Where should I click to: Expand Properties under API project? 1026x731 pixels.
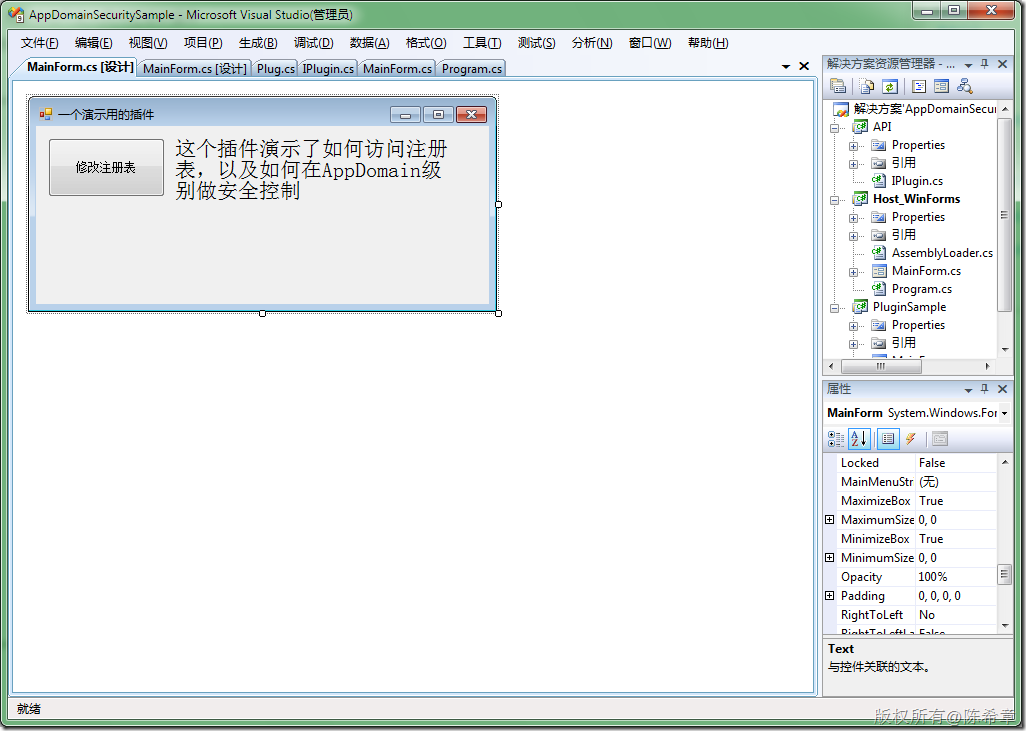(853, 146)
